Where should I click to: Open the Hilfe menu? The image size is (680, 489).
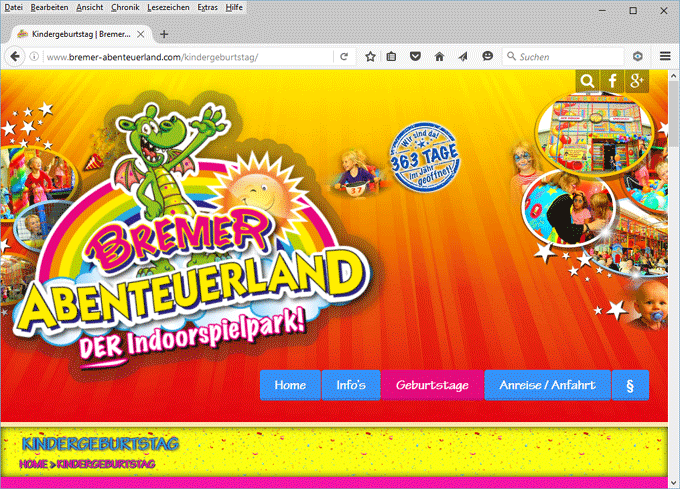(234, 7)
